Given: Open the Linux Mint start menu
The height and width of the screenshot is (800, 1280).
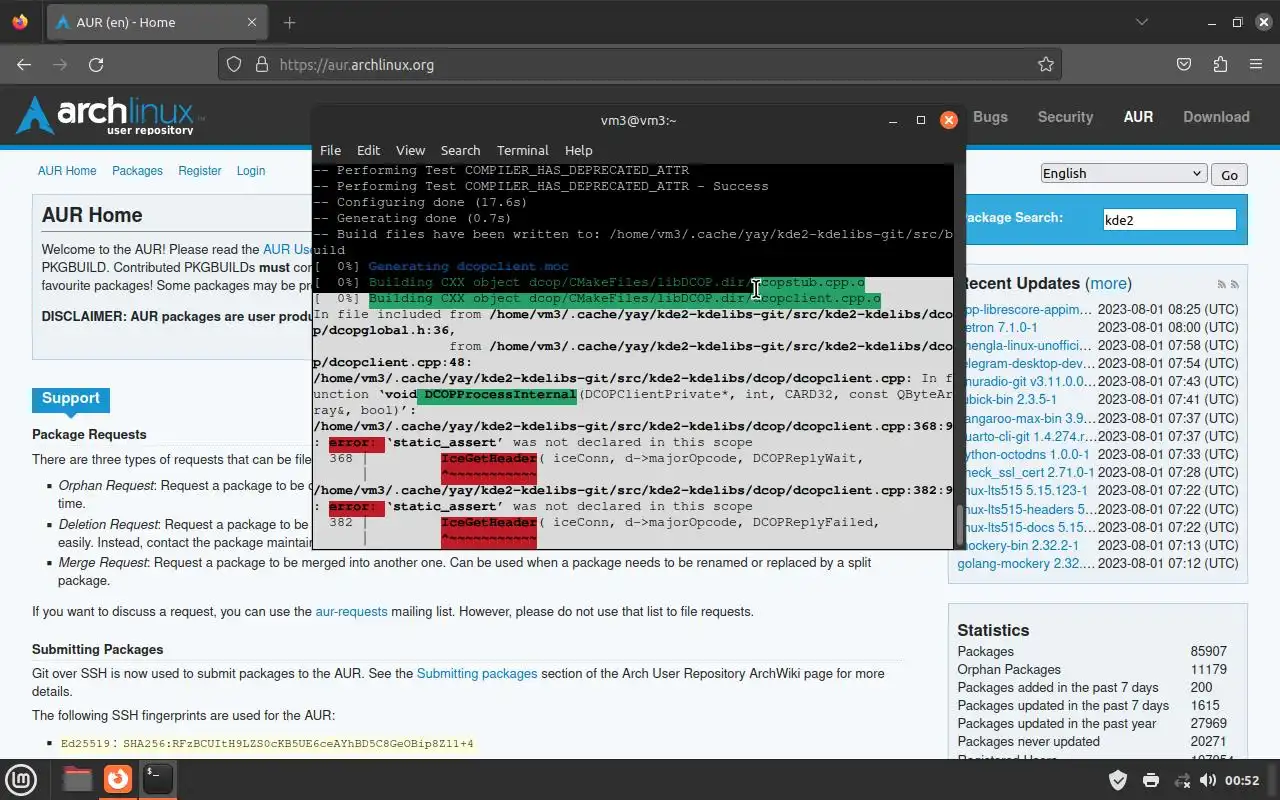Looking at the screenshot, I should click(x=22, y=779).
